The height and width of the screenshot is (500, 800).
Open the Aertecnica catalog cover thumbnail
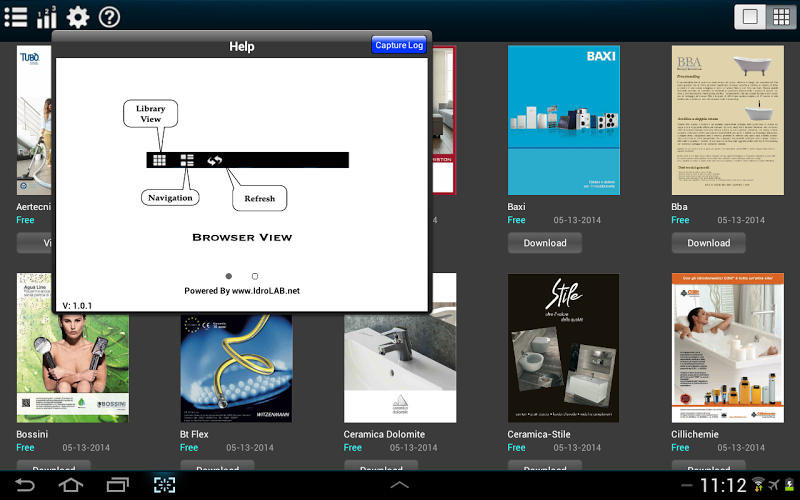point(34,120)
